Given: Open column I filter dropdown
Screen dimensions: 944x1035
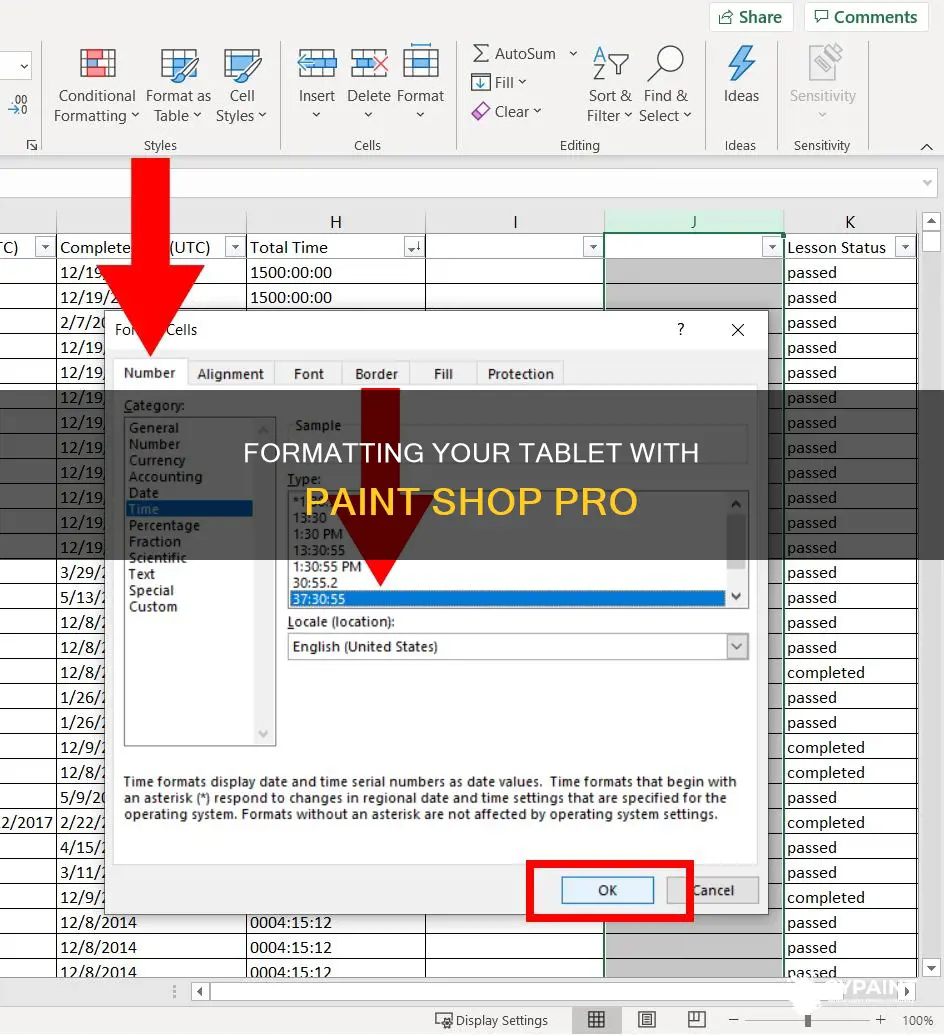Looking at the screenshot, I should point(593,248).
